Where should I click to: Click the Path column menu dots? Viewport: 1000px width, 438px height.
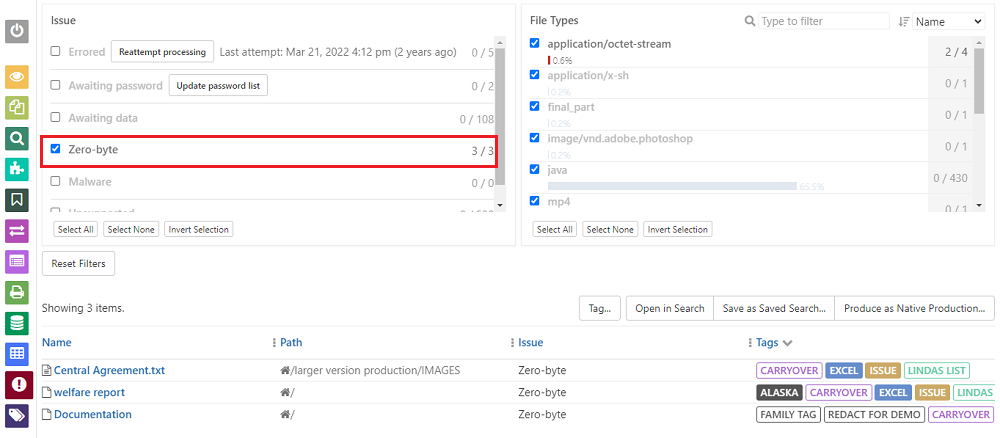click(x=513, y=343)
